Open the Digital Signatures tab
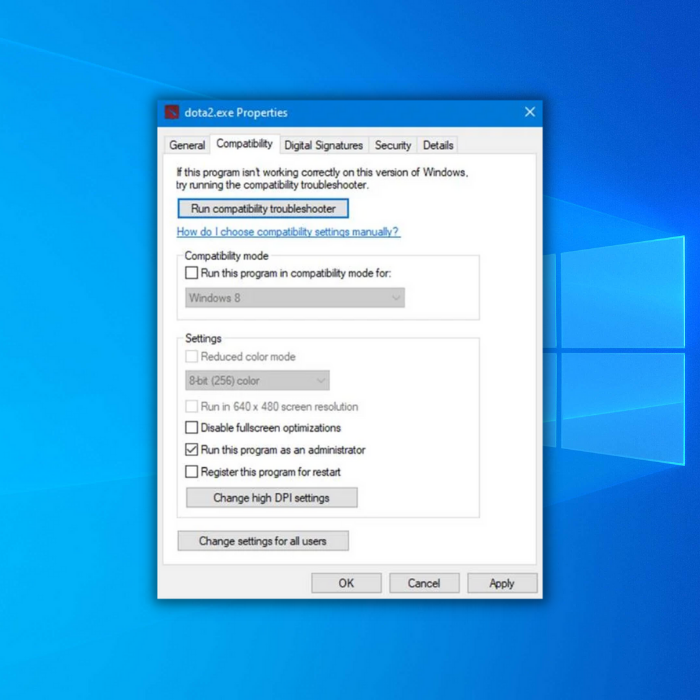Viewport: 700px width, 700px height. coord(324,145)
